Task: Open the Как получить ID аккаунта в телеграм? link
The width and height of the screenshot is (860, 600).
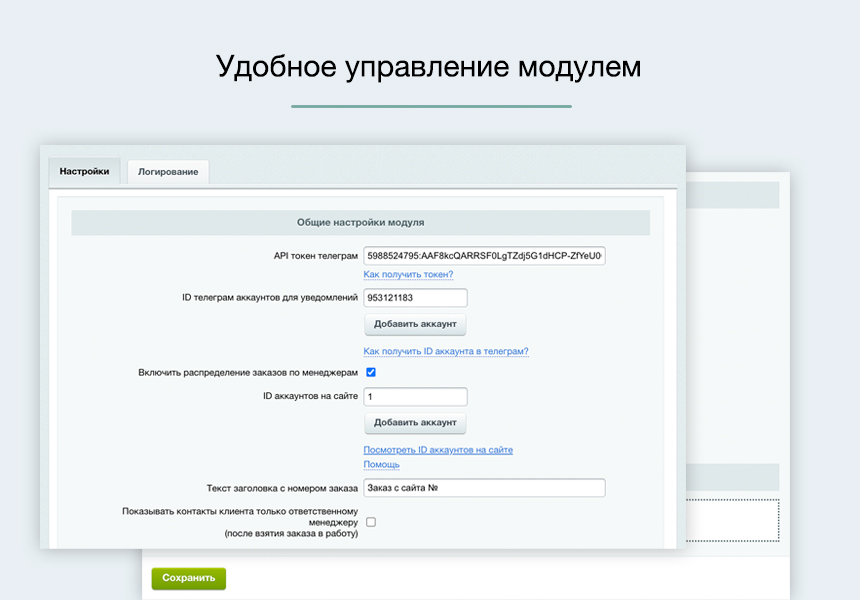Action: click(447, 350)
